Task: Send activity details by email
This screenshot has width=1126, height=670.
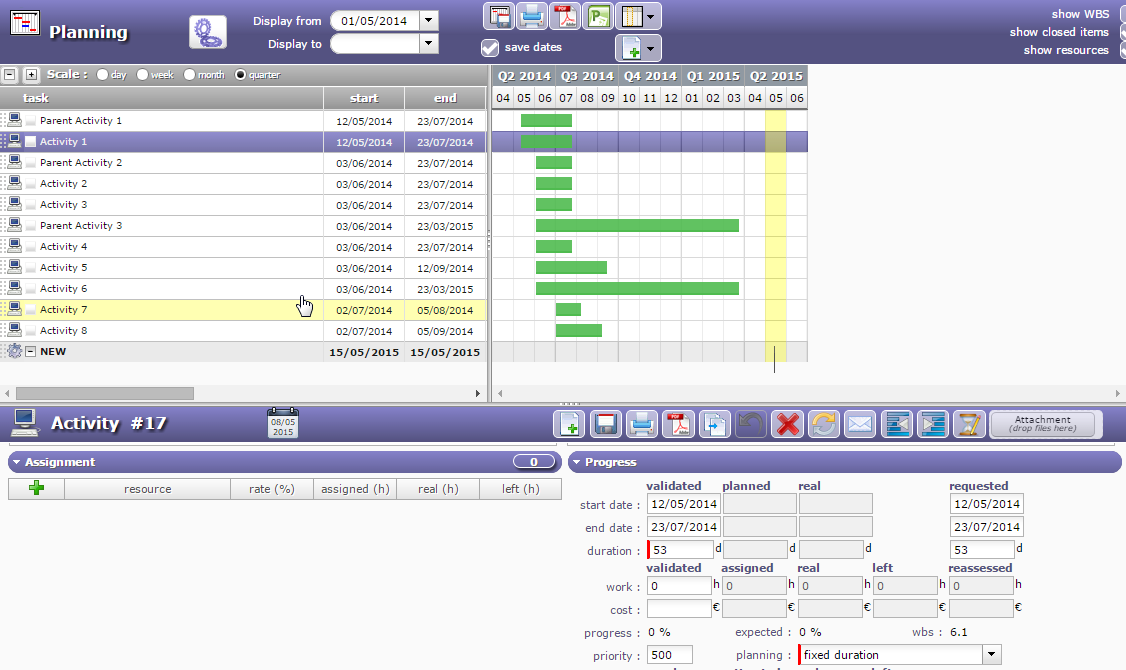Action: [x=860, y=424]
